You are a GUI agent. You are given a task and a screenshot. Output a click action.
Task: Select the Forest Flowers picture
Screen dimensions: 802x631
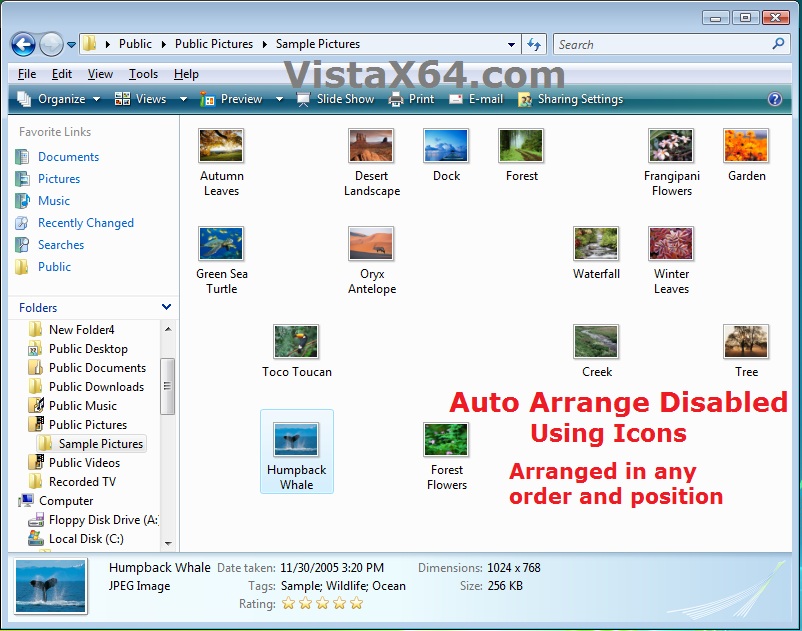(x=447, y=457)
